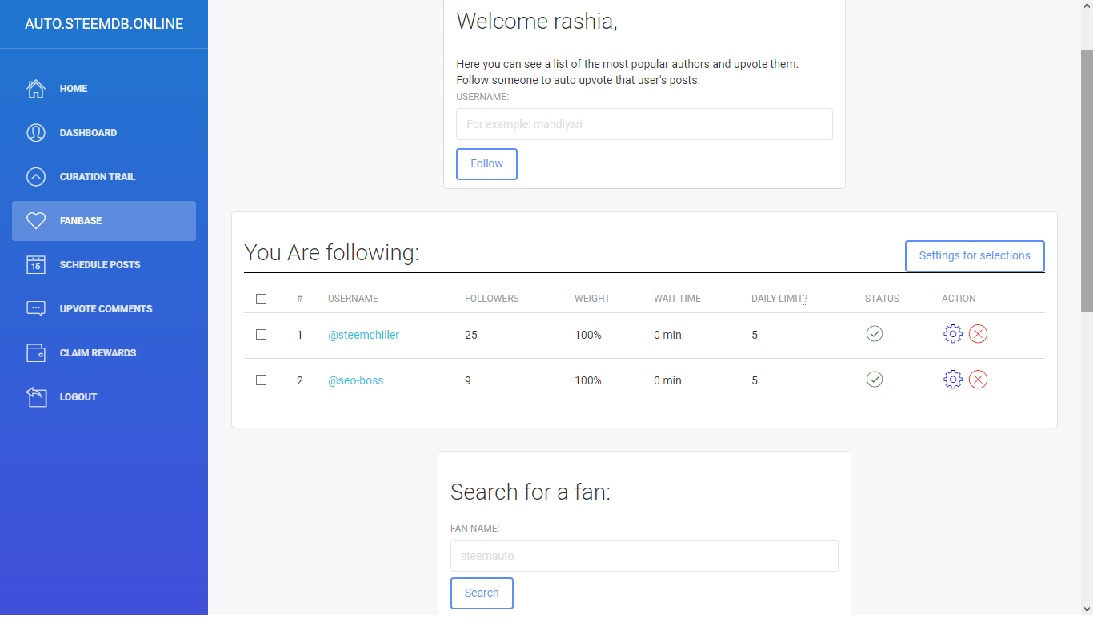This screenshot has width=1093, height=618.
Task: Click the Upvote Comments chat icon
Action: pyautogui.click(x=36, y=308)
